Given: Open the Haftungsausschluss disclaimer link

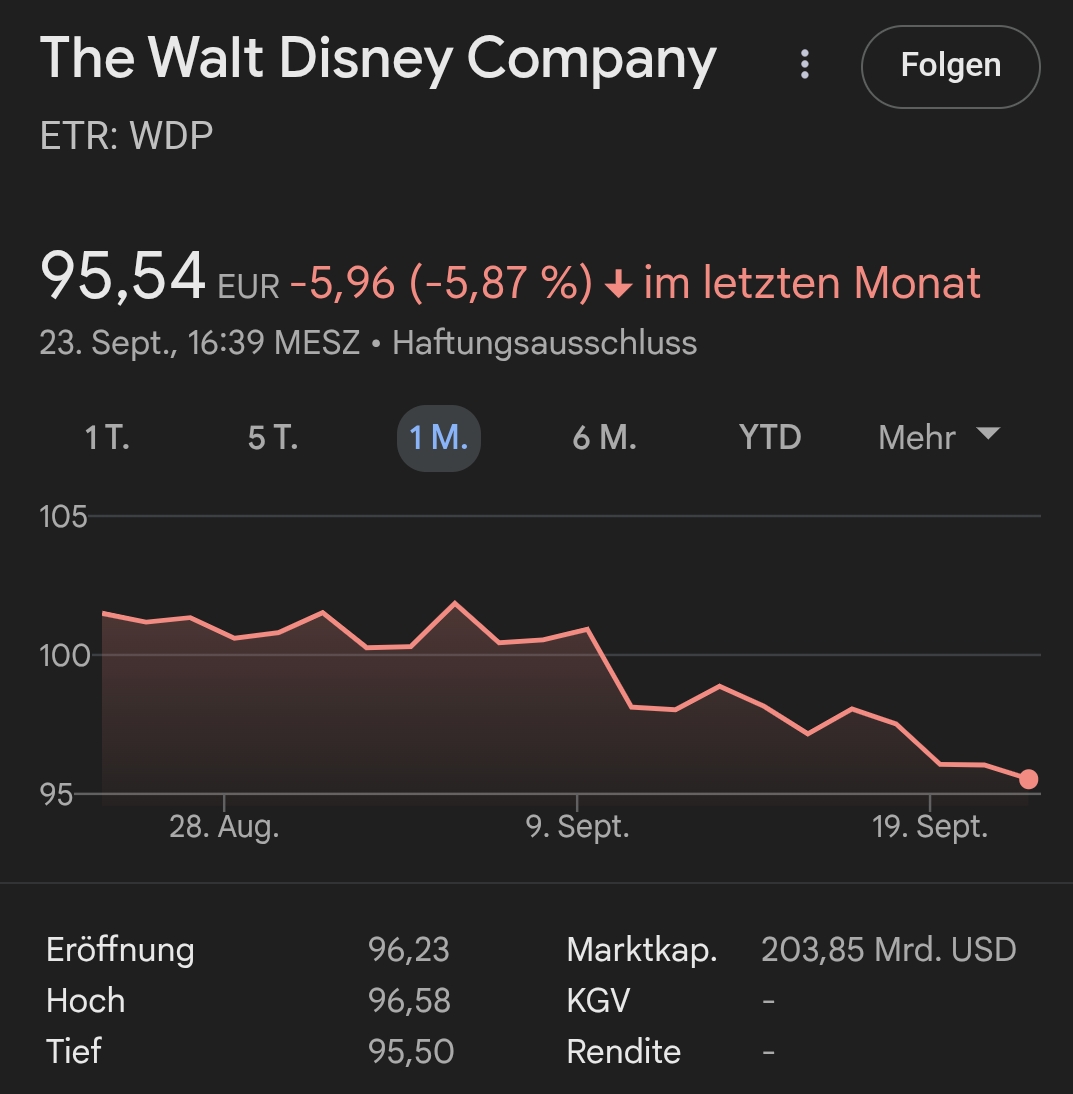Looking at the screenshot, I should [x=544, y=343].
